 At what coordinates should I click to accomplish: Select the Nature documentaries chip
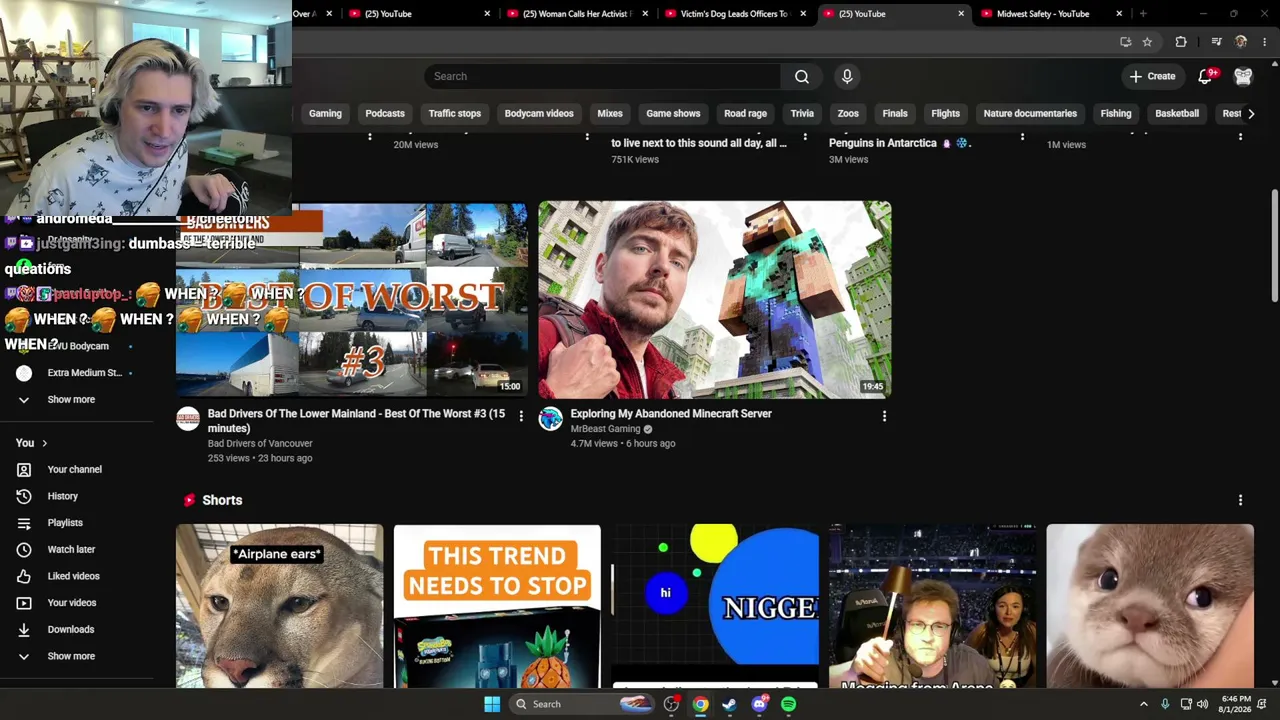(x=1030, y=114)
